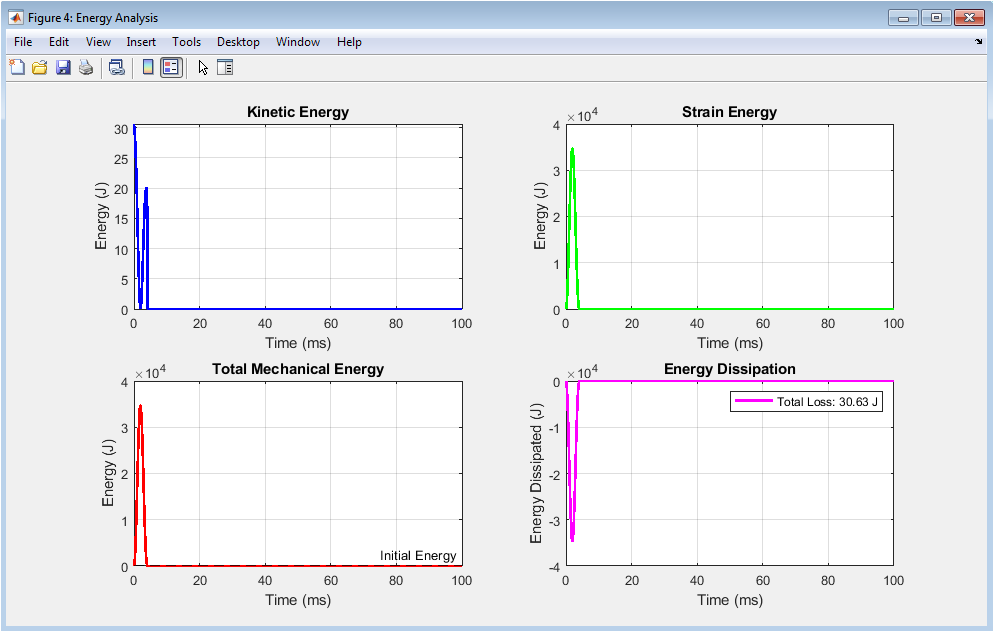Expand the Tools menu
This screenshot has height=632, width=994.
point(186,42)
